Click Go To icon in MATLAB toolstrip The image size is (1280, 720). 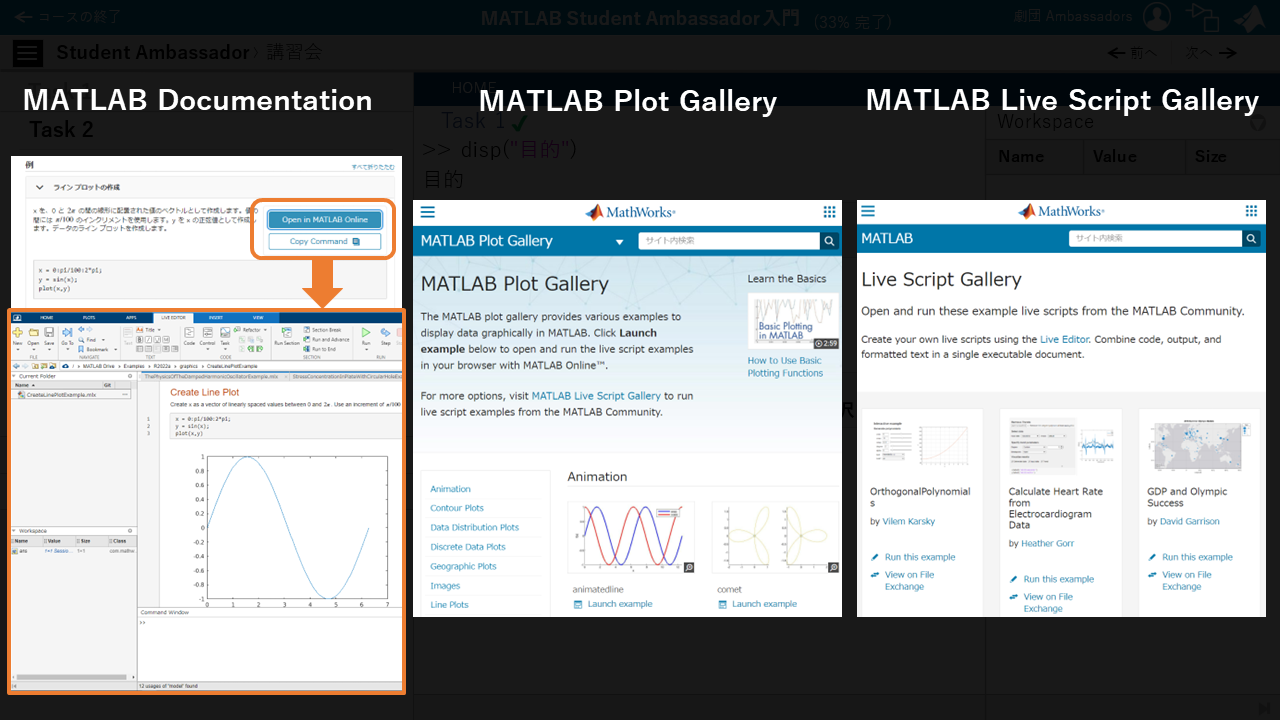pos(67,332)
